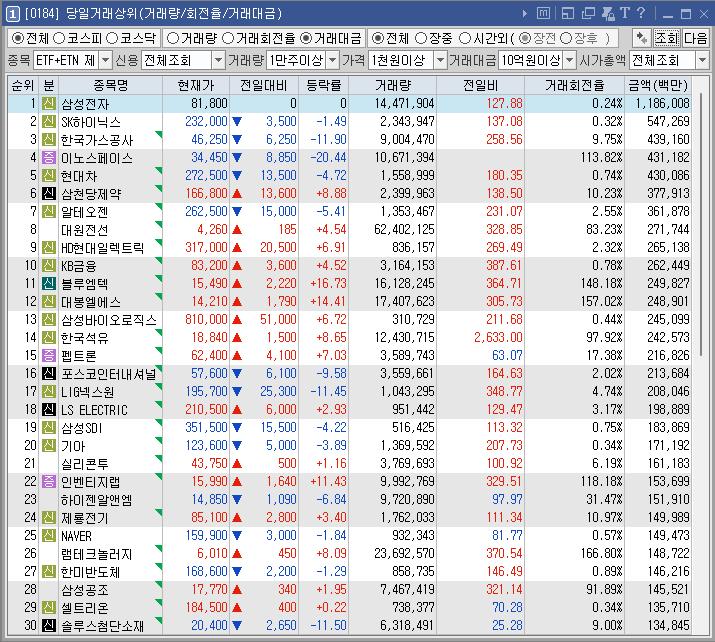Click the number 1 window icon
Image resolution: width=715 pixels, height=642 pixels.
(x=12, y=14)
